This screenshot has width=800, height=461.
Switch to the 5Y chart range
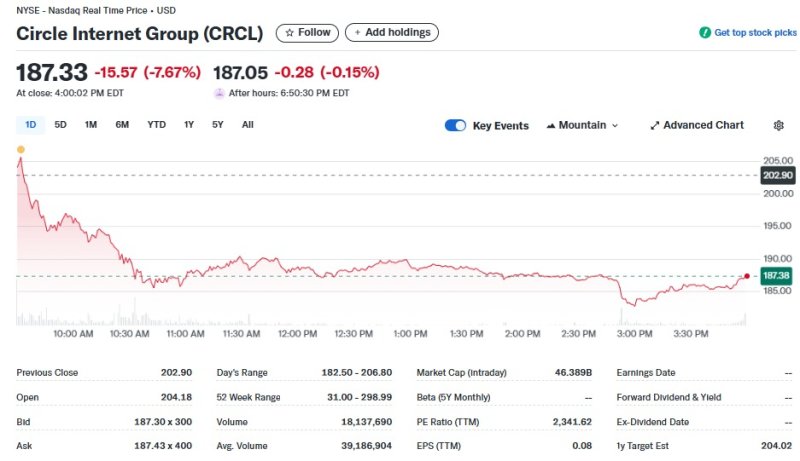(x=217, y=125)
